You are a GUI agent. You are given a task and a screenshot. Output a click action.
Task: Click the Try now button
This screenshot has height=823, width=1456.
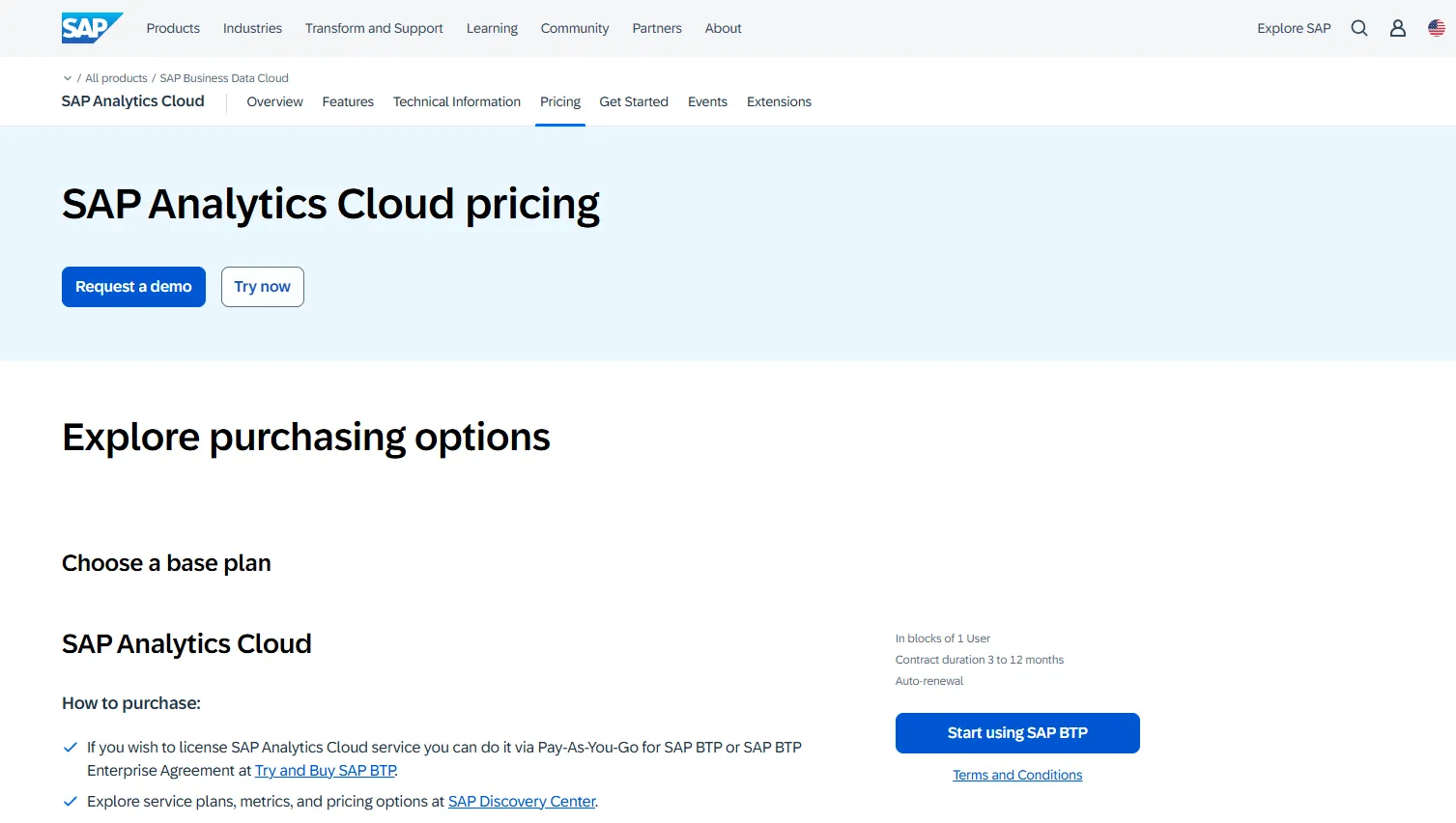pos(262,287)
